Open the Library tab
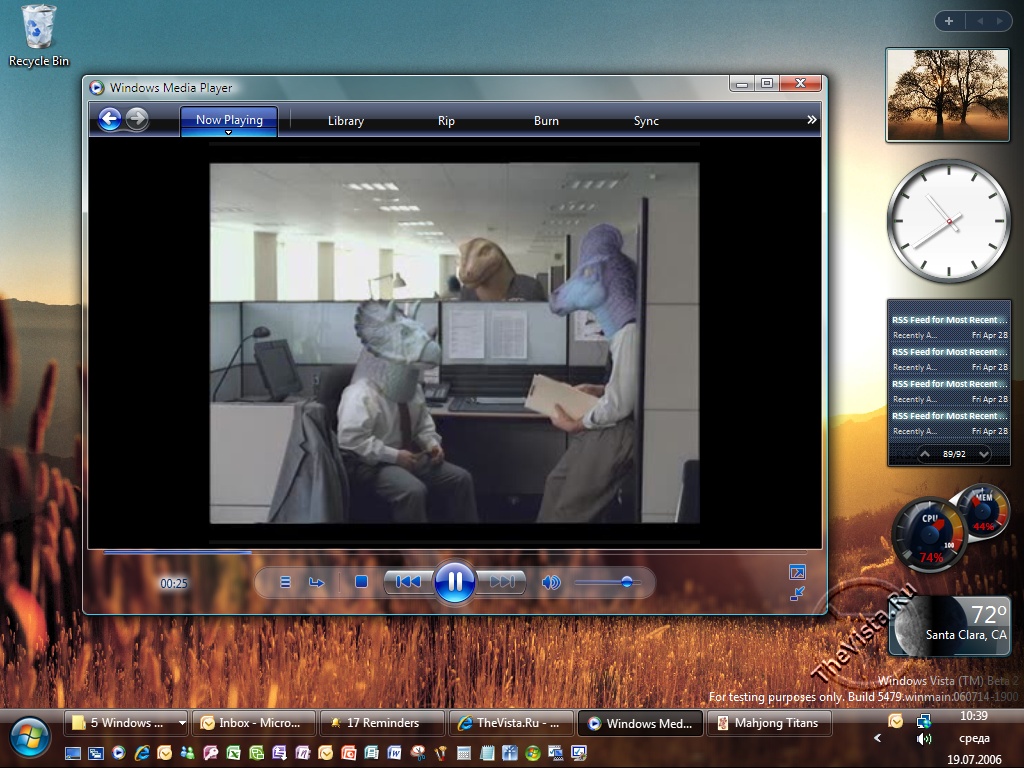The width and height of the screenshot is (1024, 768). click(345, 121)
